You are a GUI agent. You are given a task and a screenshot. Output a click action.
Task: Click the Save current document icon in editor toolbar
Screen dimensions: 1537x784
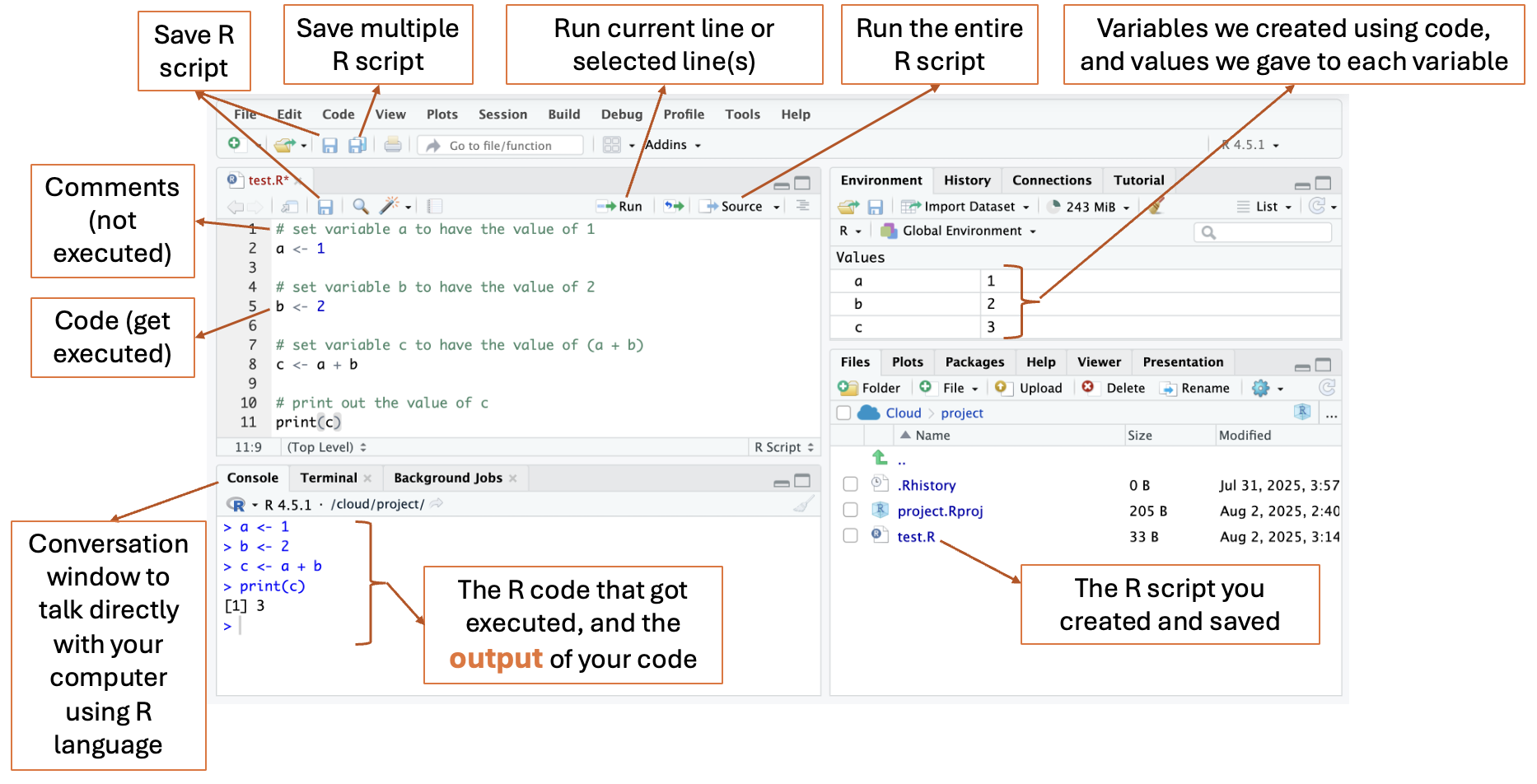pyautogui.click(x=325, y=207)
